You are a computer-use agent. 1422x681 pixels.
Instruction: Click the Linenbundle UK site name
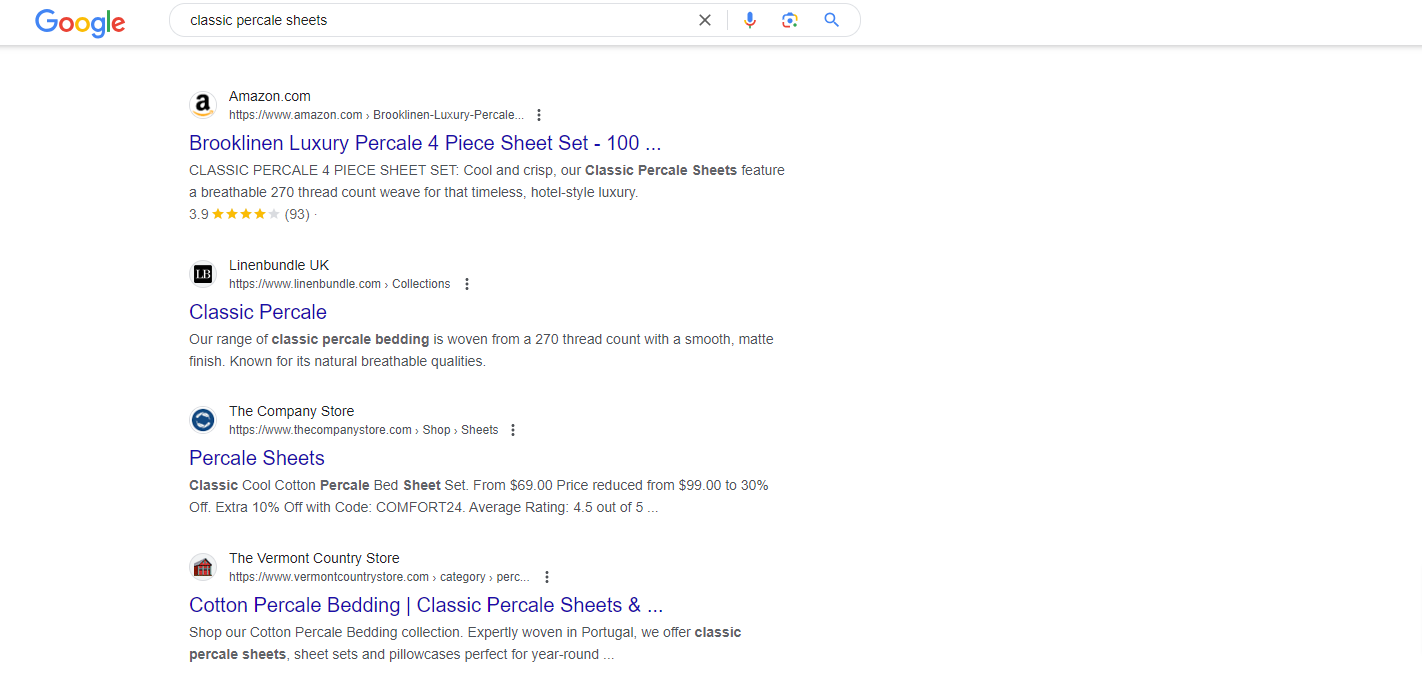279,265
